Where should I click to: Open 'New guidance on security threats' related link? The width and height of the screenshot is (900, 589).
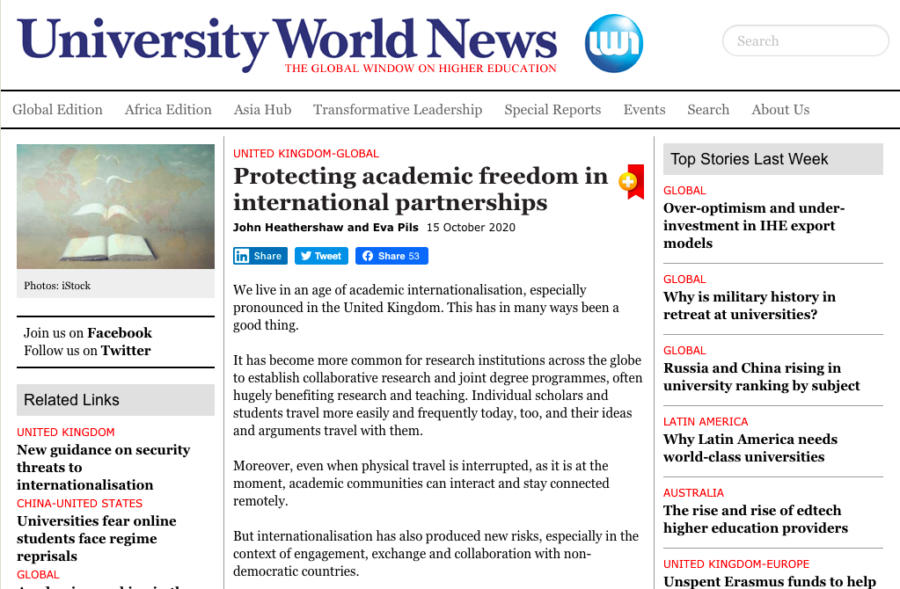click(103, 467)
